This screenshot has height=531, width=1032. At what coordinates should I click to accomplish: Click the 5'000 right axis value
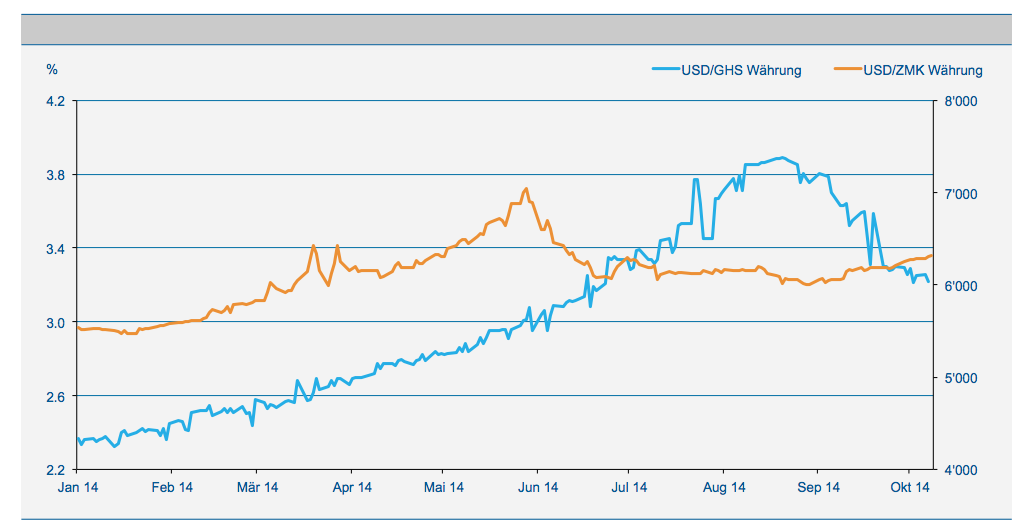point(960,378)
